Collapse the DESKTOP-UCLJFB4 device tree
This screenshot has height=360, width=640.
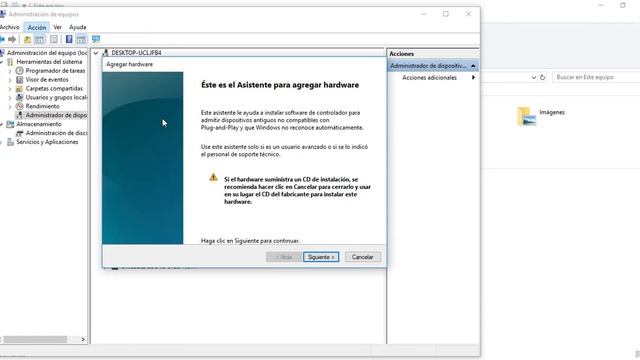tap(96, 53)
